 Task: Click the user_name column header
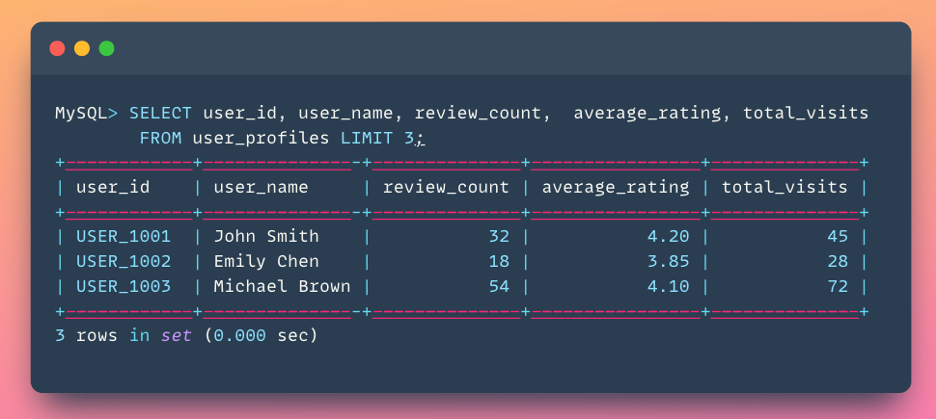coord(261,187)
